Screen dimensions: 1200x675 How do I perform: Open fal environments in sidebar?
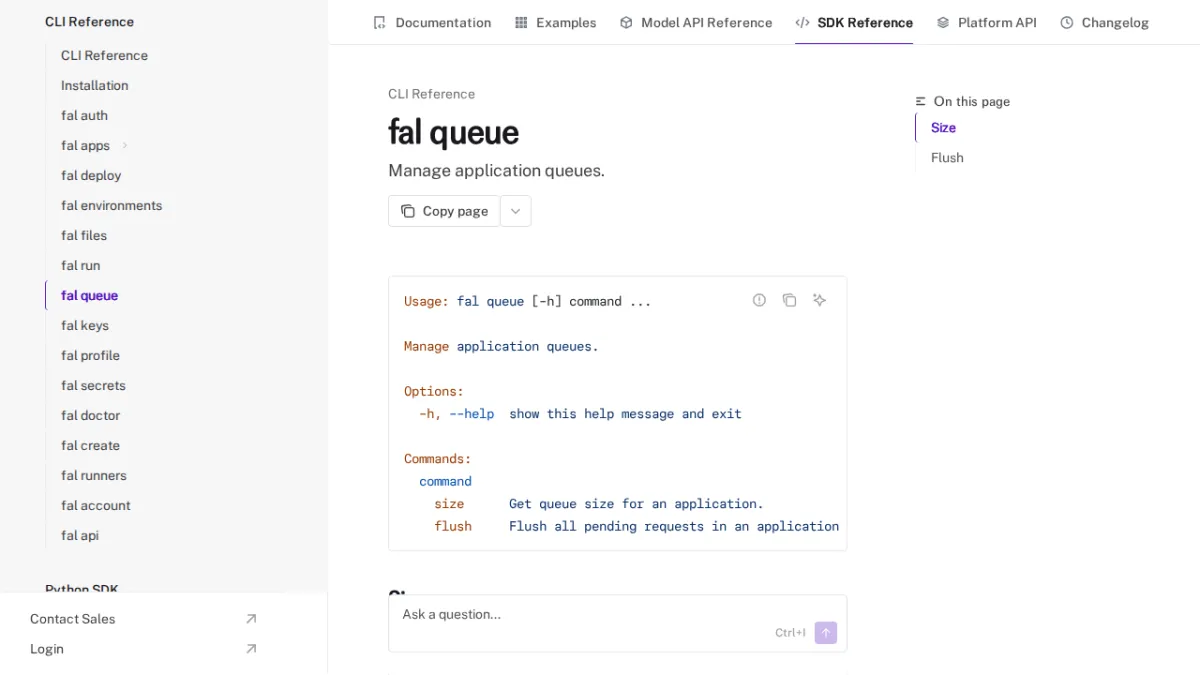pos(111,205)
